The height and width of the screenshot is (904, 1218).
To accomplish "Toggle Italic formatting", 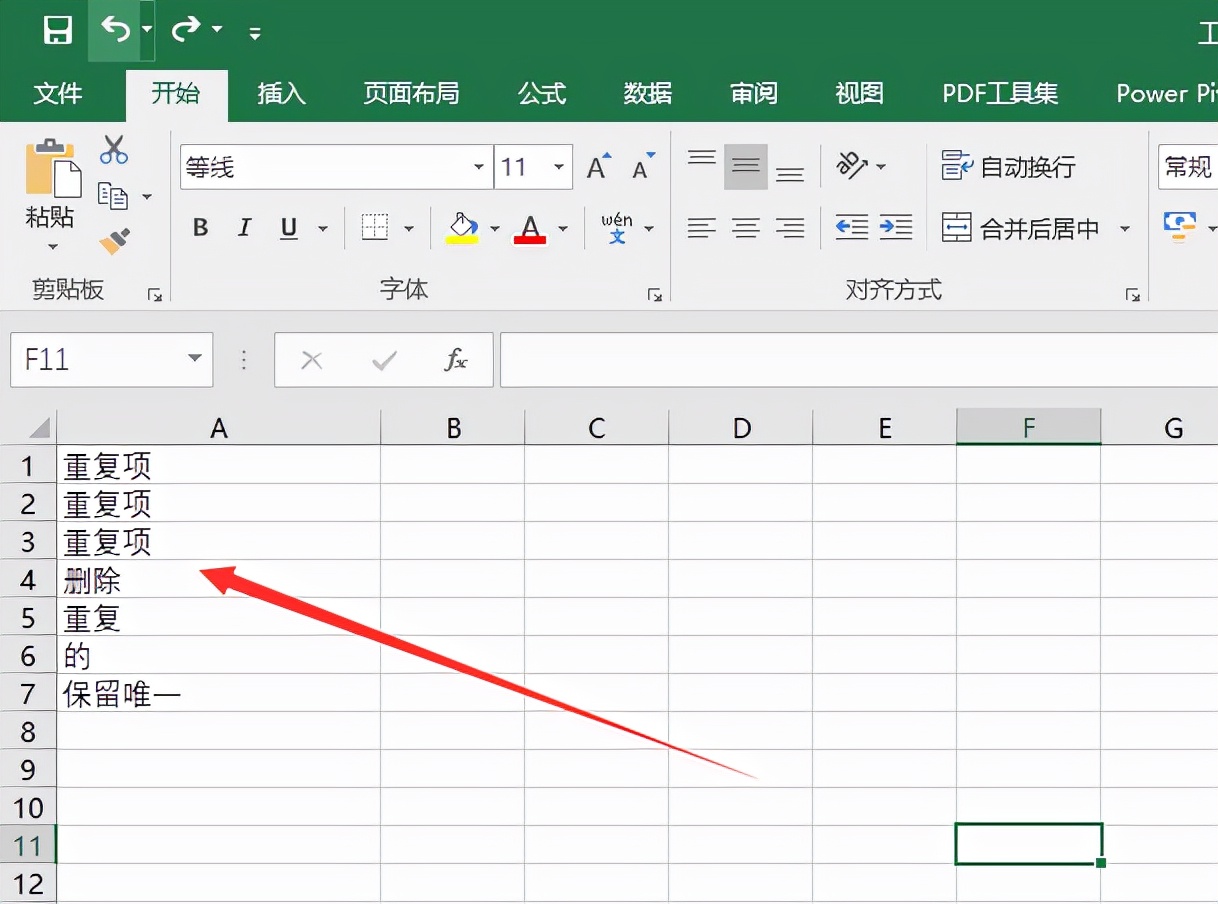I will [244, 228].
